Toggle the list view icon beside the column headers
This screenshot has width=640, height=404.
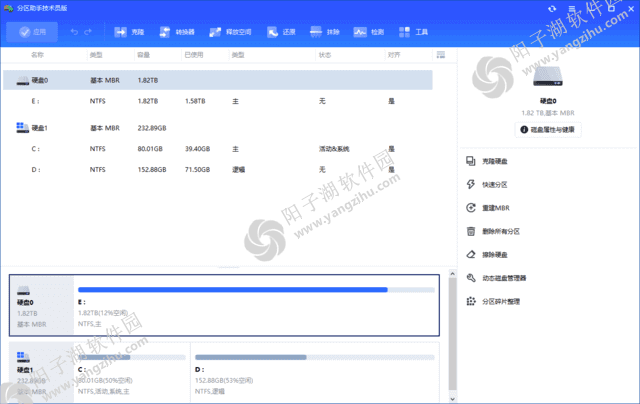pyautogui.click(x=440, y=55)
